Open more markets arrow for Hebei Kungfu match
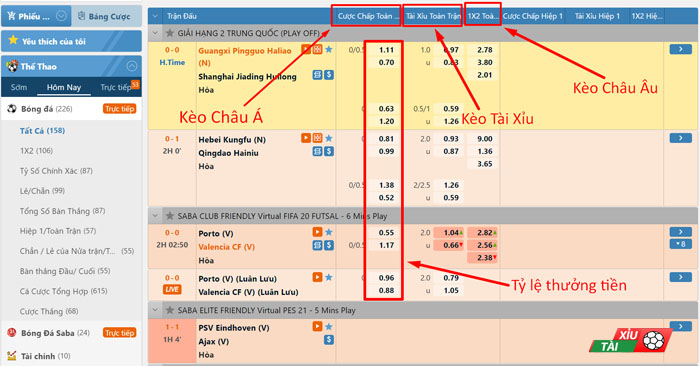The image size is (700, 366). tap(680, 138)
